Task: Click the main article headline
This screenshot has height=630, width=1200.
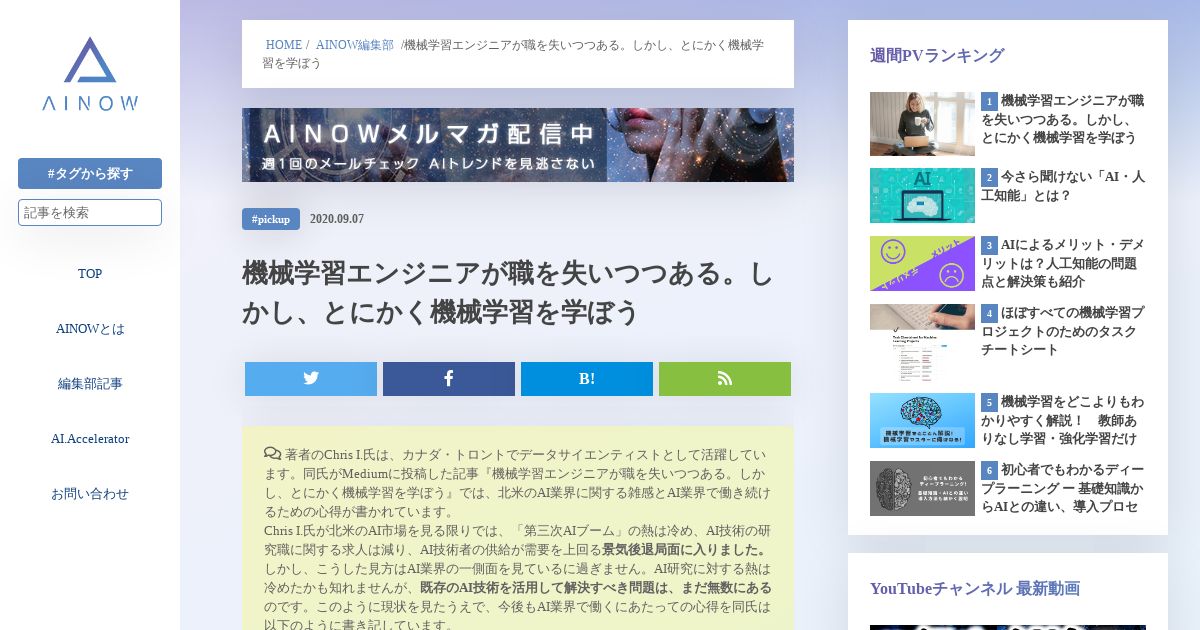Action: coord(508,292)
